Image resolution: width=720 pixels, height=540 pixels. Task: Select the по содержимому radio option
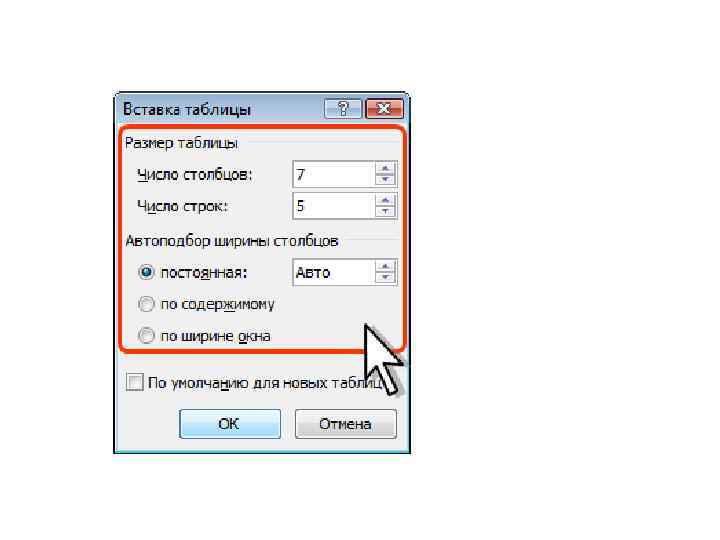(x=146, y=304)
